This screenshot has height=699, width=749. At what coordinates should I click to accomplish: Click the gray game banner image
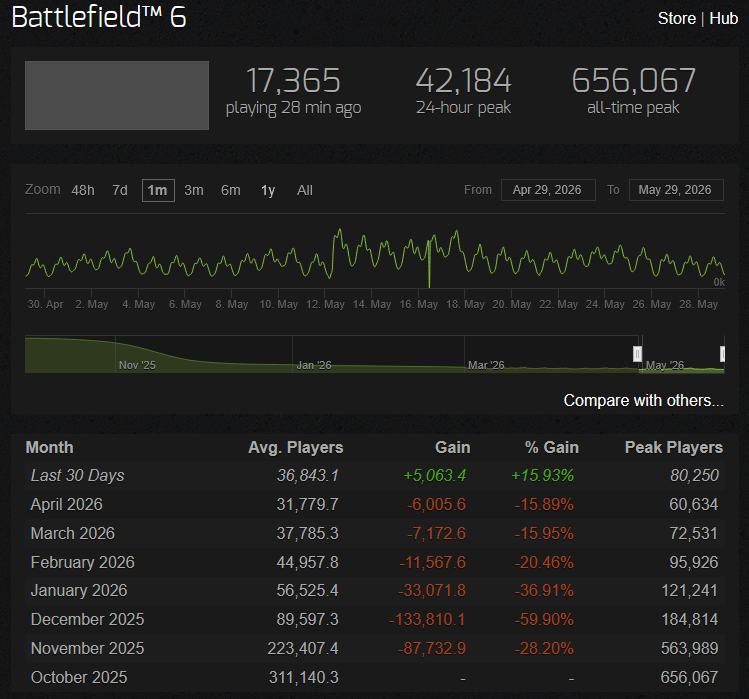pyautogui.click(x=117, y=95)
